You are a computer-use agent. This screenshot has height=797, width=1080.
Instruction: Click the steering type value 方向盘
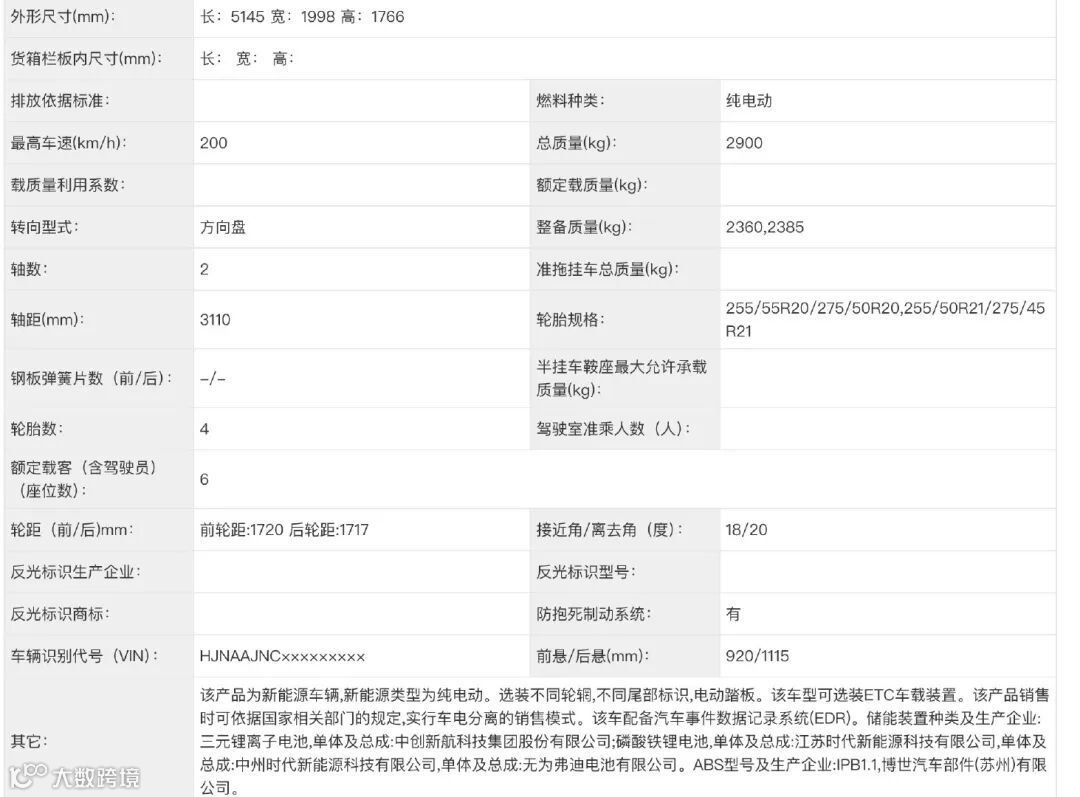[222, 227]
